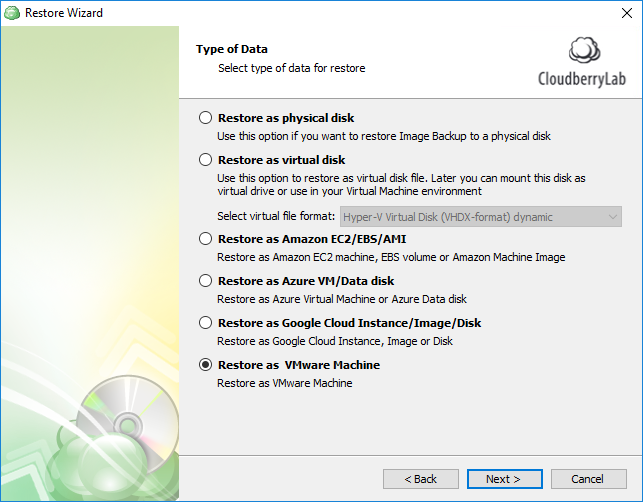643x502 pixels.
Task: Click the Back button
Action: tap(421, 479)
